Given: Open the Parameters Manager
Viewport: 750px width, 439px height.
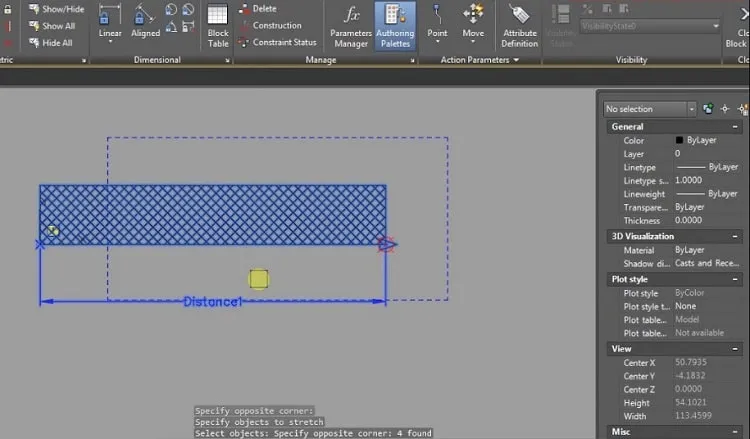Looking at the screenshot, I should pos(351,26).
